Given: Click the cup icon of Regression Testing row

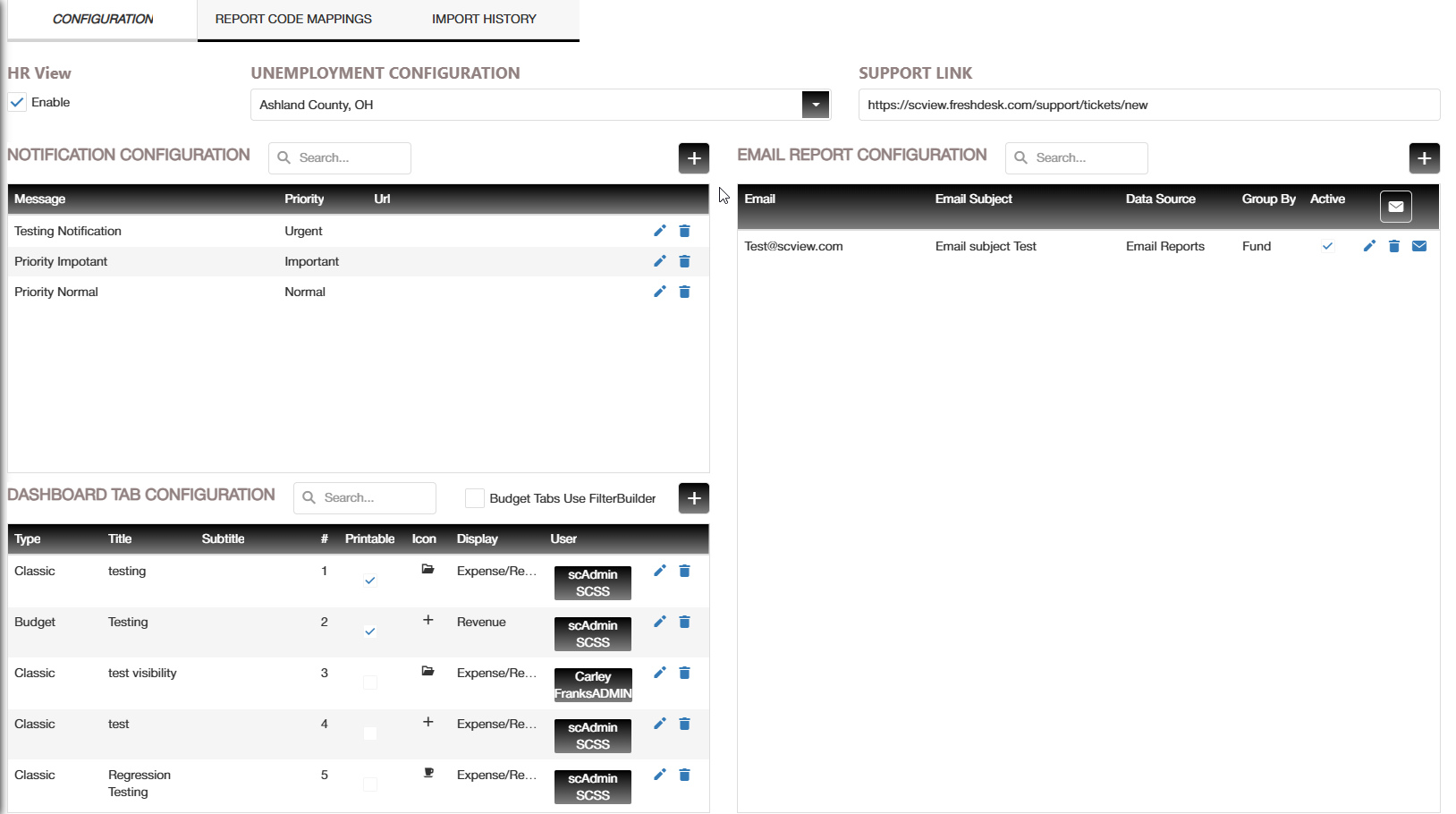Looking at the screenshot, I should 428,773.
